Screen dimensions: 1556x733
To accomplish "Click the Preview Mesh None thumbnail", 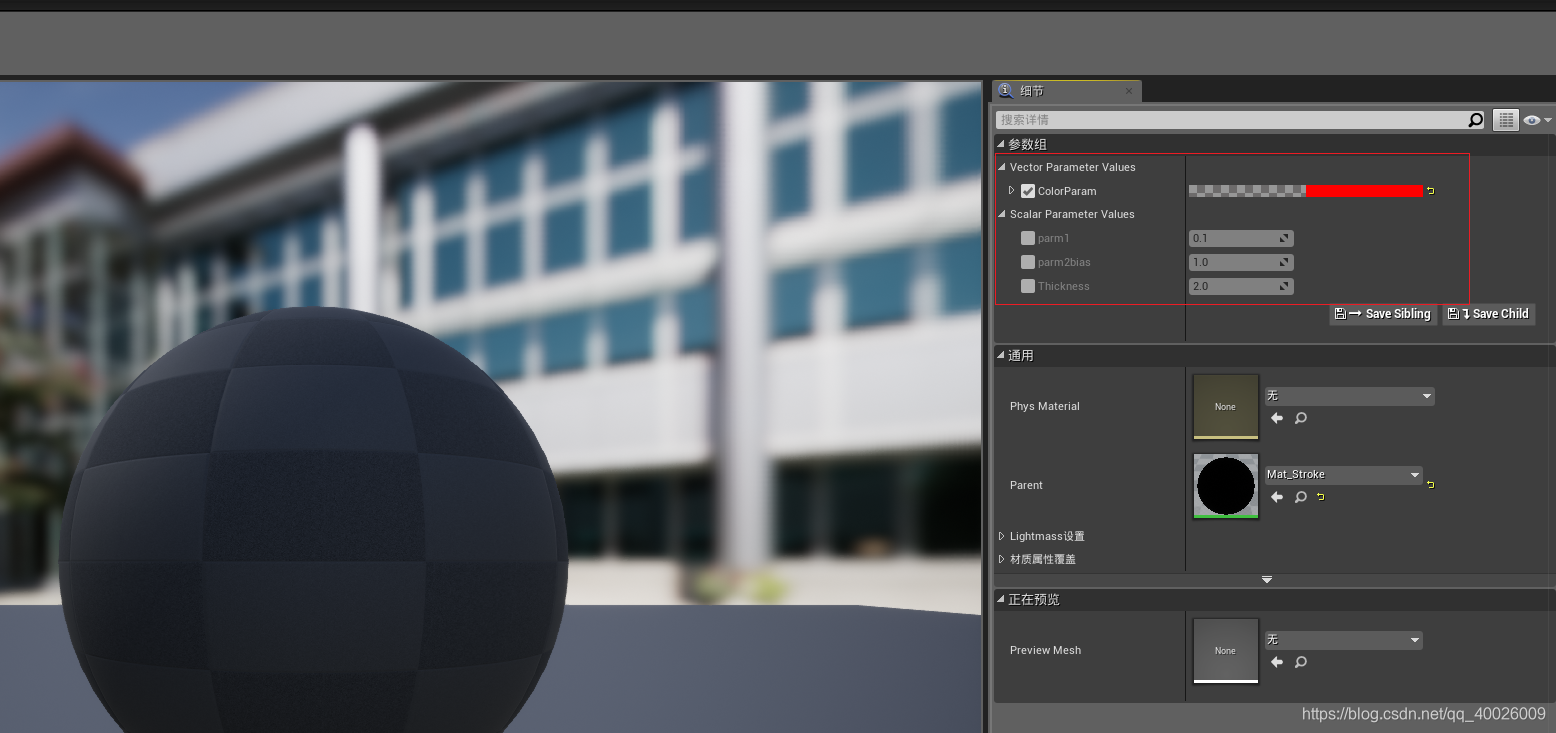I will 1226,651.
